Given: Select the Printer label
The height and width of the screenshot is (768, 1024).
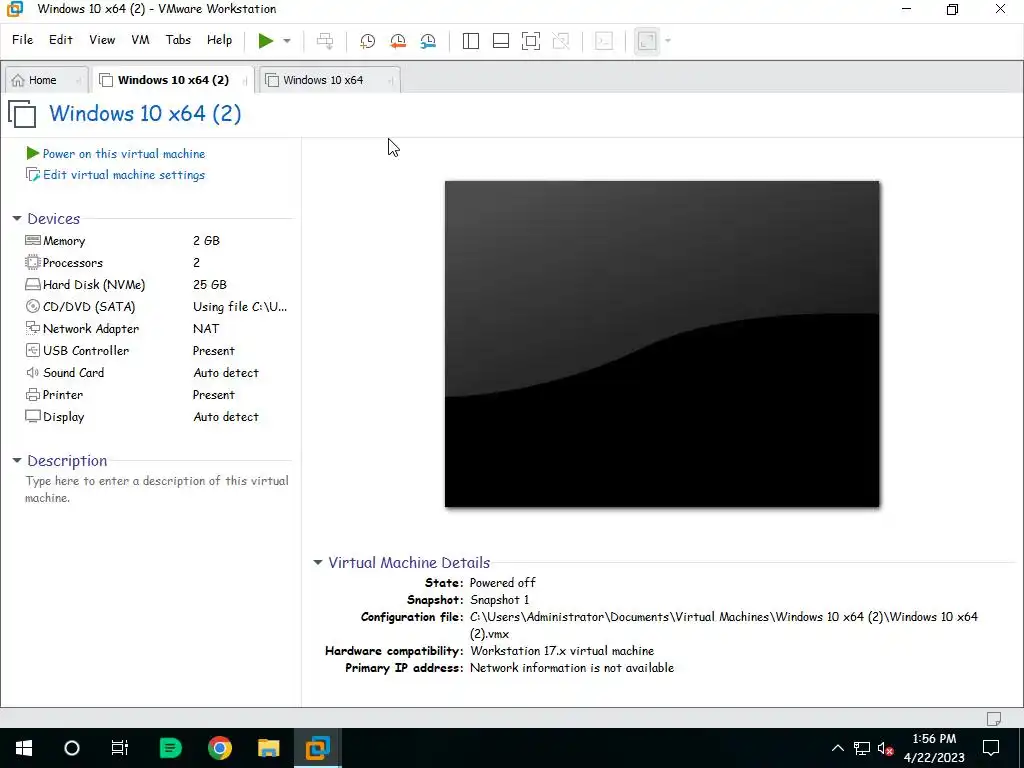Looking at the screenshot, I should (x=63, y=394).
